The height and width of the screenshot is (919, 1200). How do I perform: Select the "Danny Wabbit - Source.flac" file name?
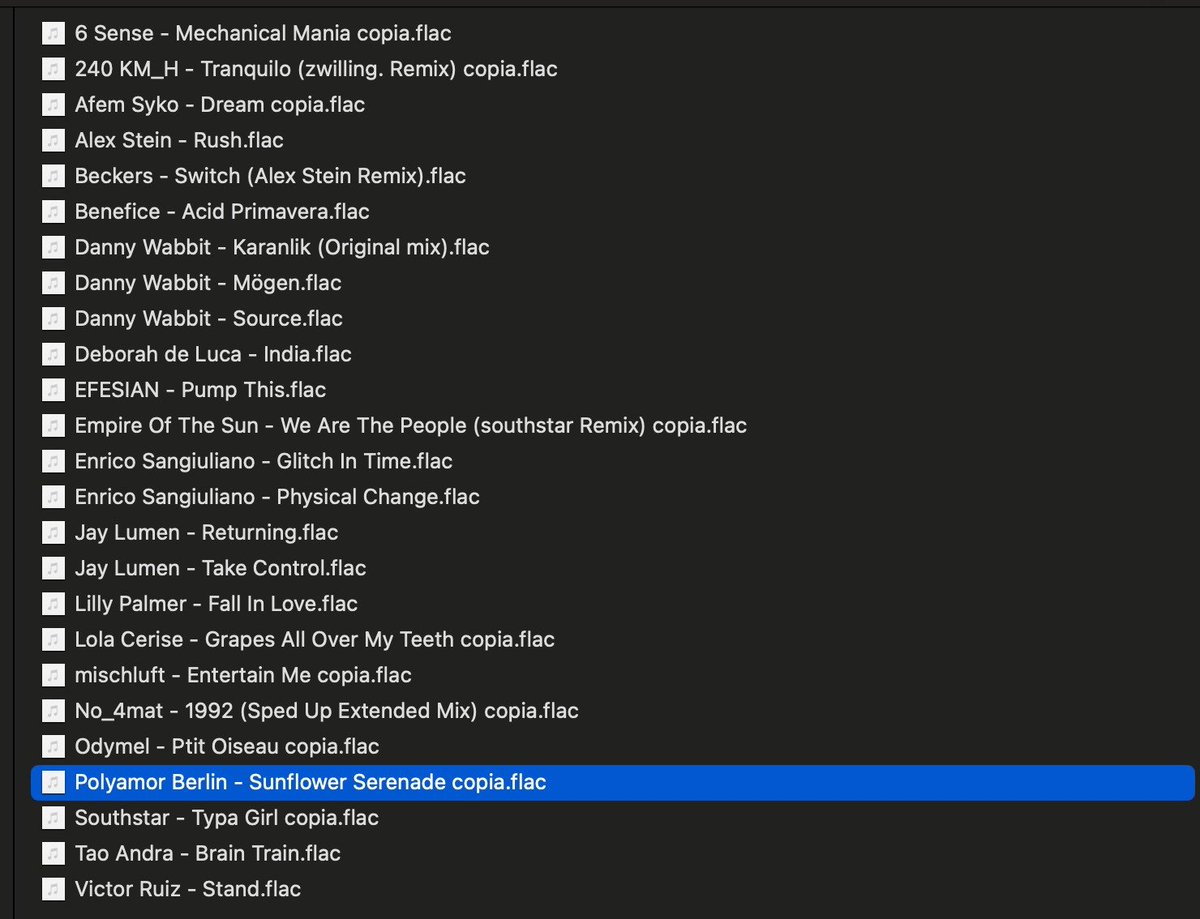pos(209,319)
